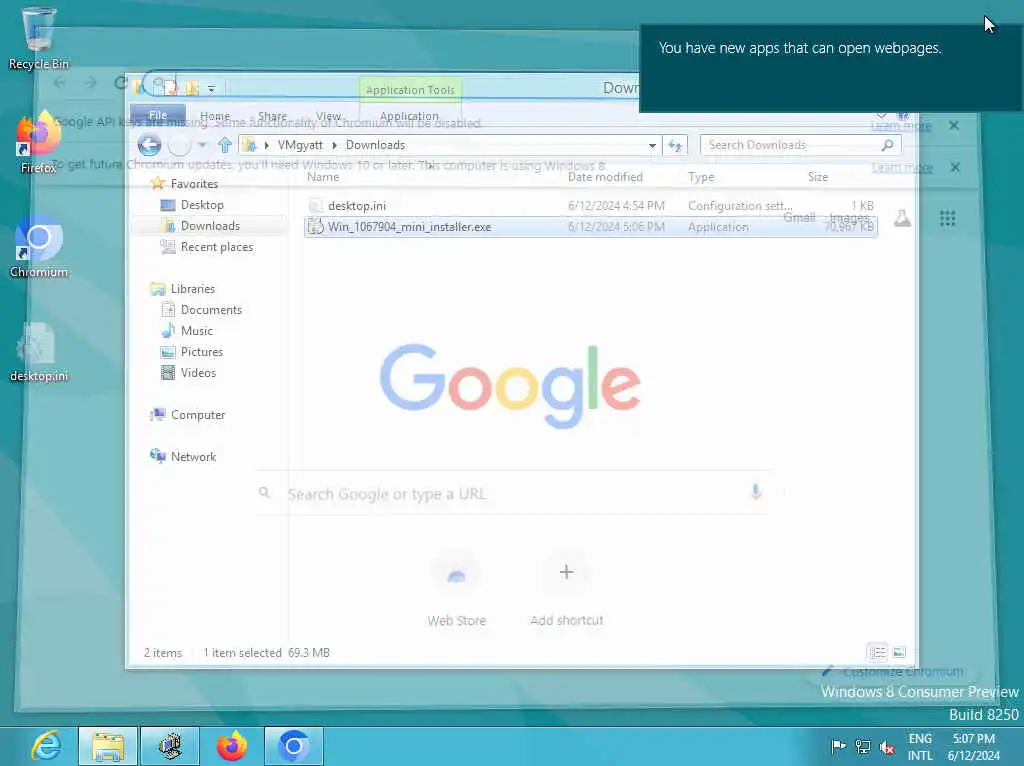Refresh the Downloads folder address bar
This screenshot has height=766, width=1024.
675,145
